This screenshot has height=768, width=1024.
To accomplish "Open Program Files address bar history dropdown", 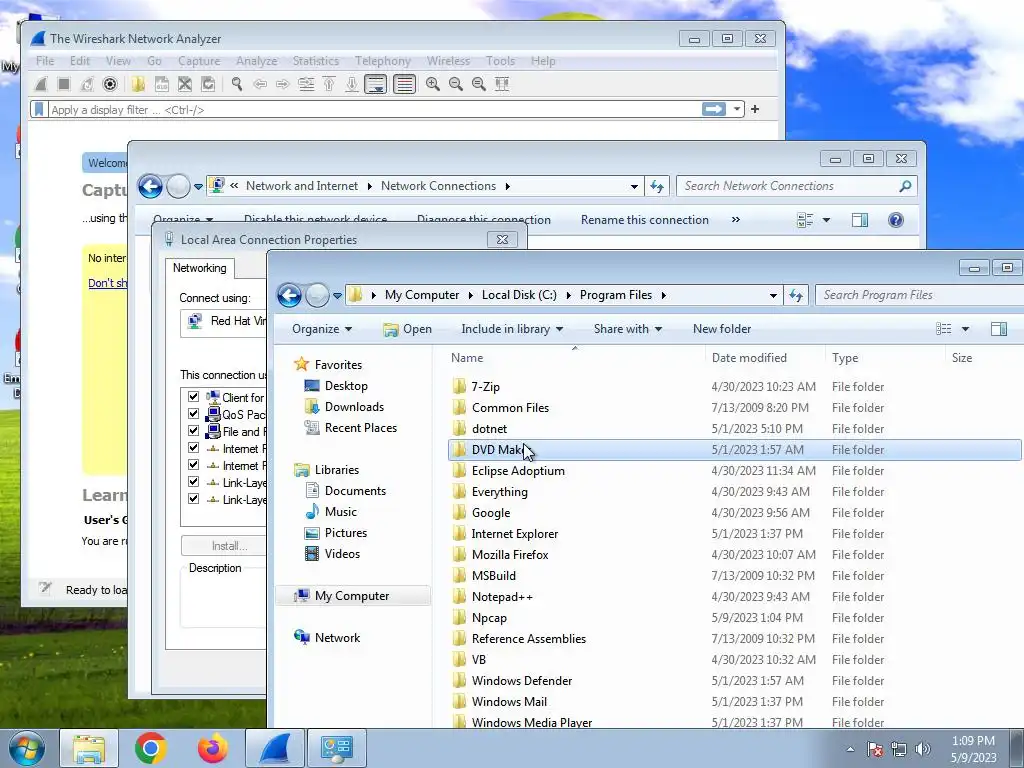I will click(773, 295).
